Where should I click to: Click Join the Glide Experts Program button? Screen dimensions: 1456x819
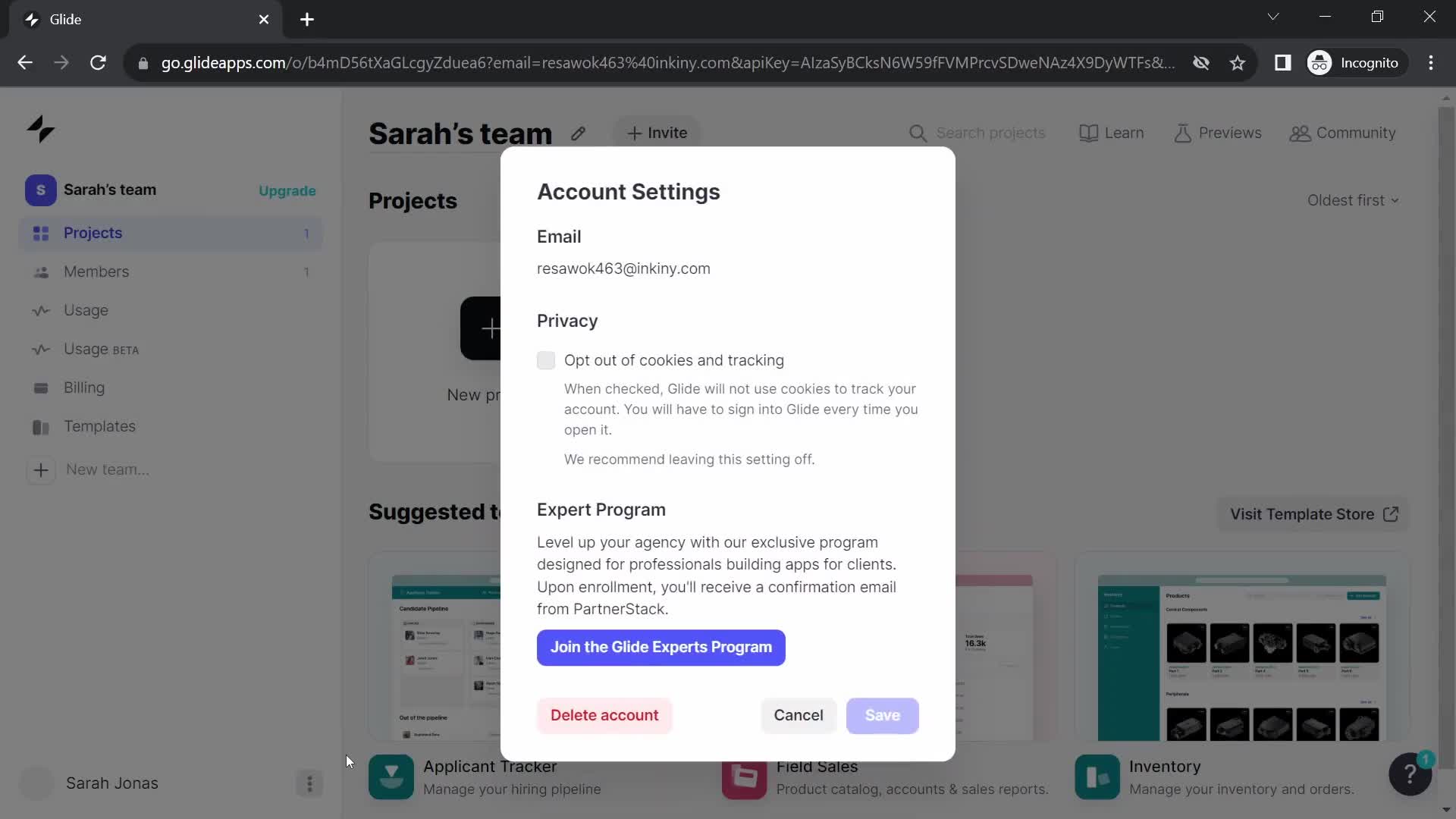[x=662, y=647]
